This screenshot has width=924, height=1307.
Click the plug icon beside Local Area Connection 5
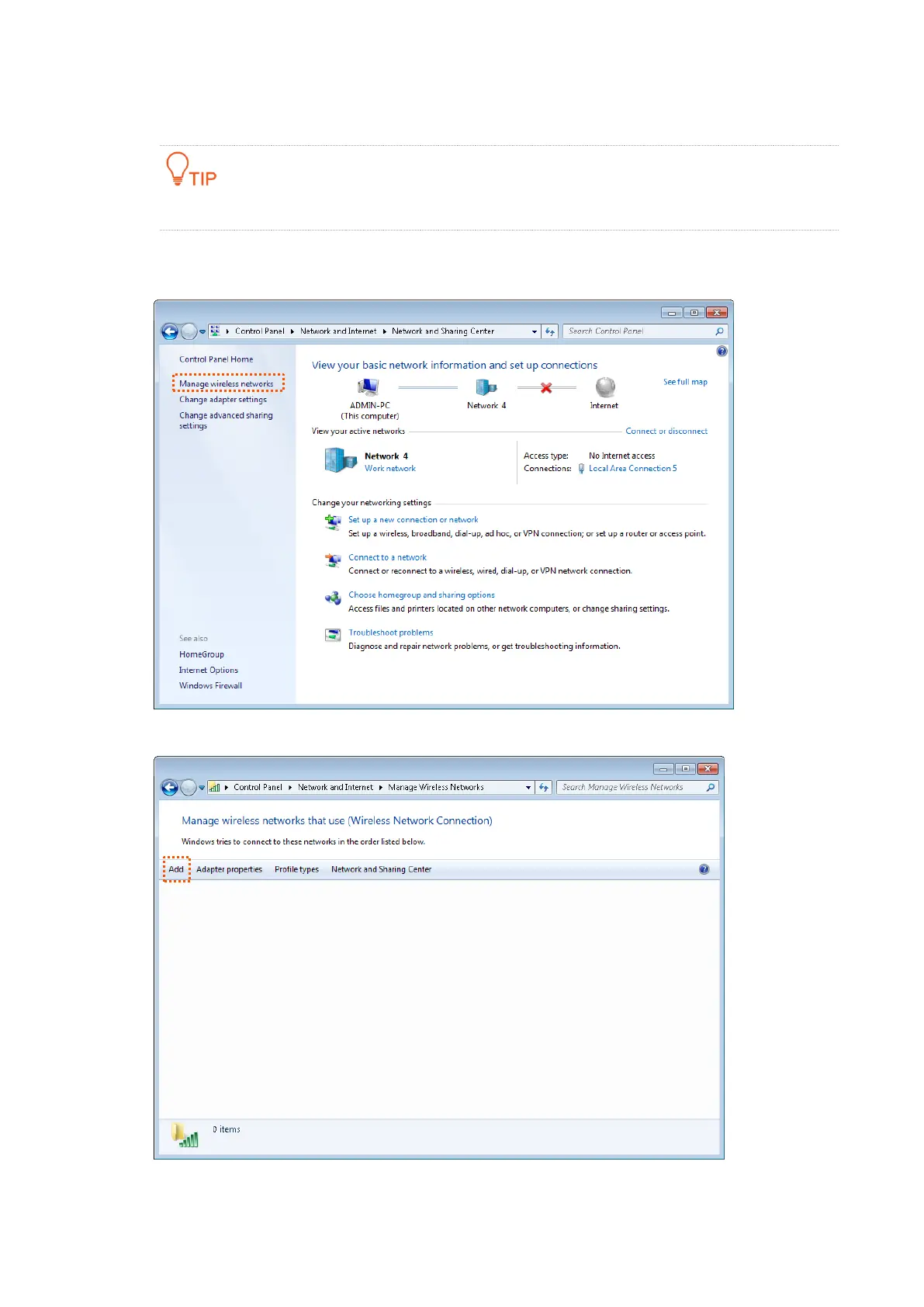[x=581, y=469]
